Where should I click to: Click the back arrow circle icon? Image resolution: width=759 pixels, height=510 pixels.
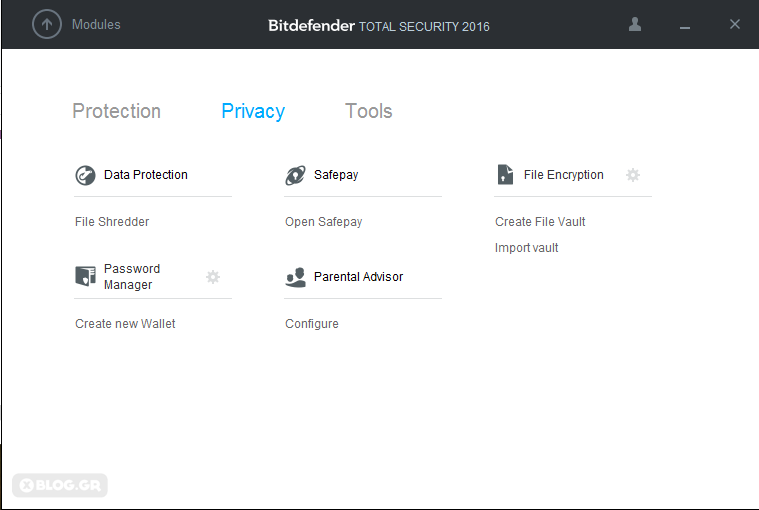pos(47,24)
